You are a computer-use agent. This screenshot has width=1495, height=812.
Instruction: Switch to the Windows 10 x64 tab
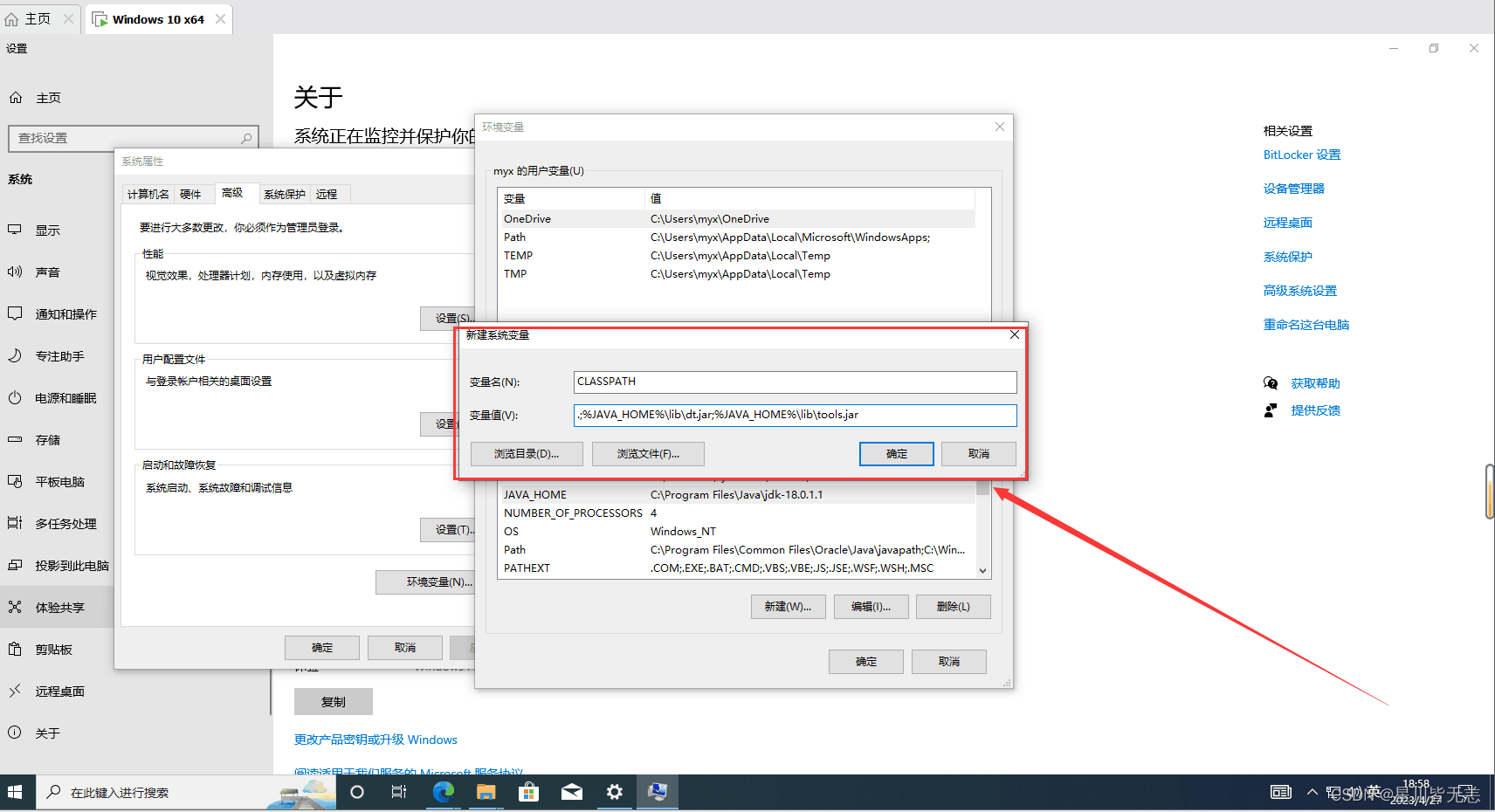click(158, 19)
